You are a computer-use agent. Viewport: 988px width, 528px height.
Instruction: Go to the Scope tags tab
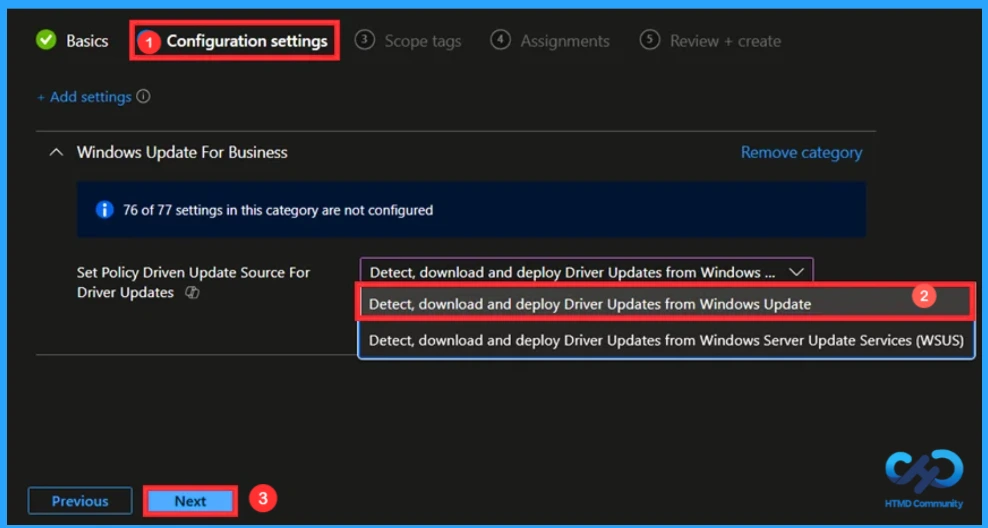423,41
